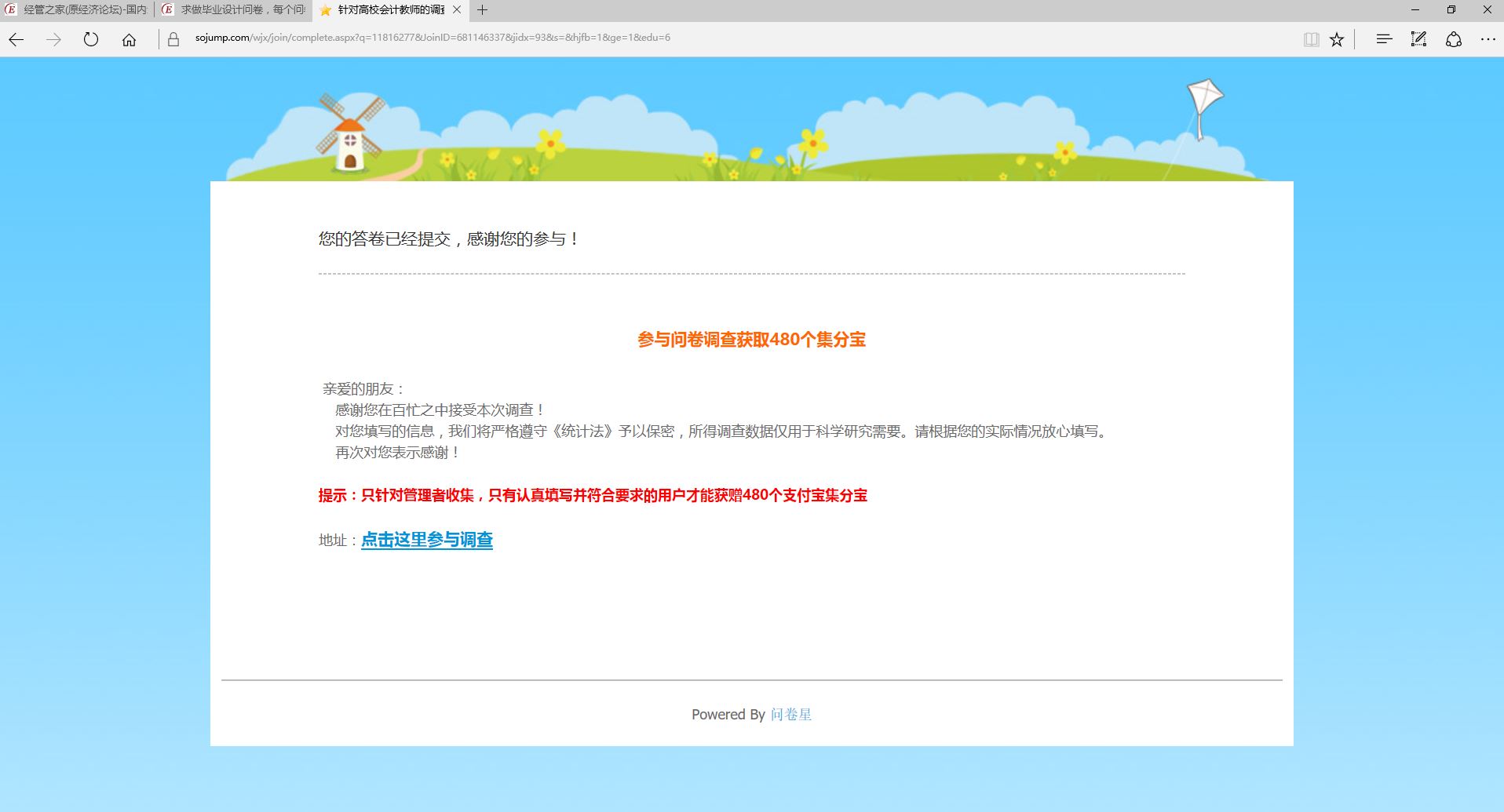Open a new tab with the plus button
Image resolution: width=1504 pixels, height=812 pixels.
click(482, 10)
